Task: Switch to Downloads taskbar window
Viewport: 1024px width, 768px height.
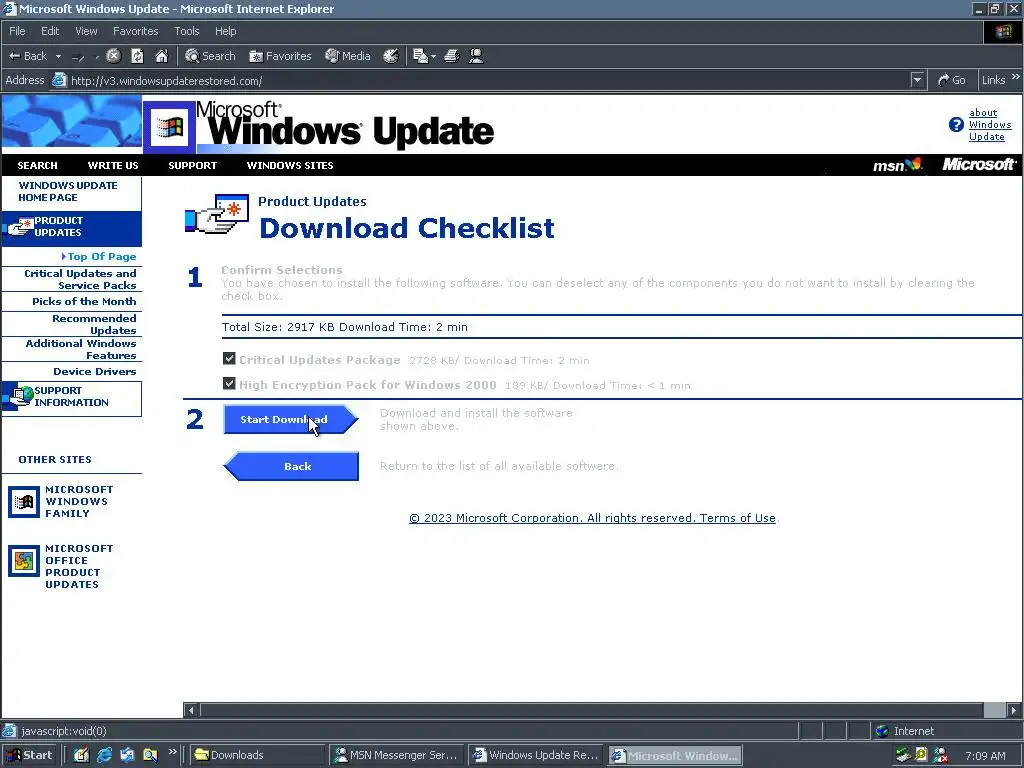Action: pyautogui.click(x=257, y=755)
